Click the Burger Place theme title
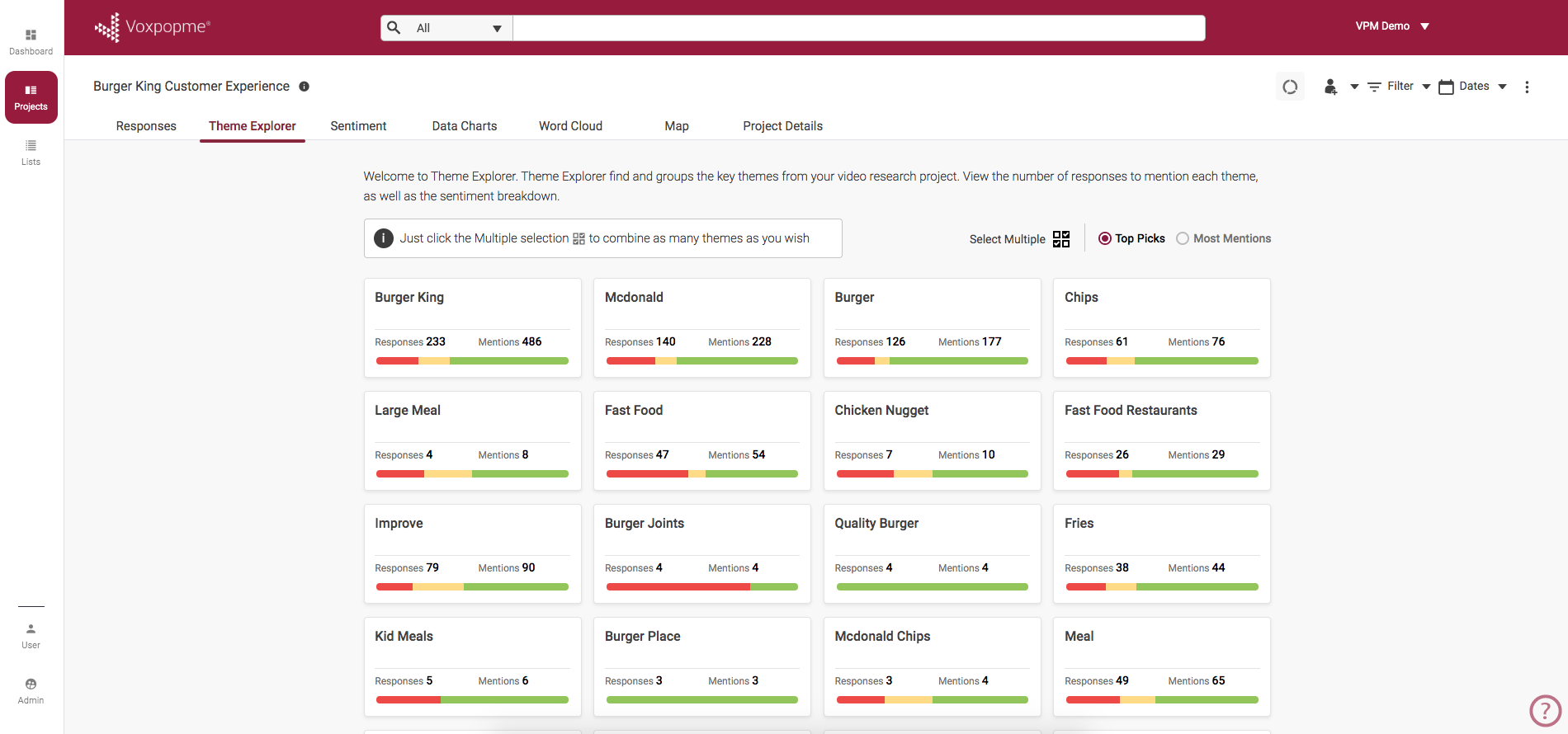The width and height of the screenshot is (1568, 734). (x=642, y=637)
